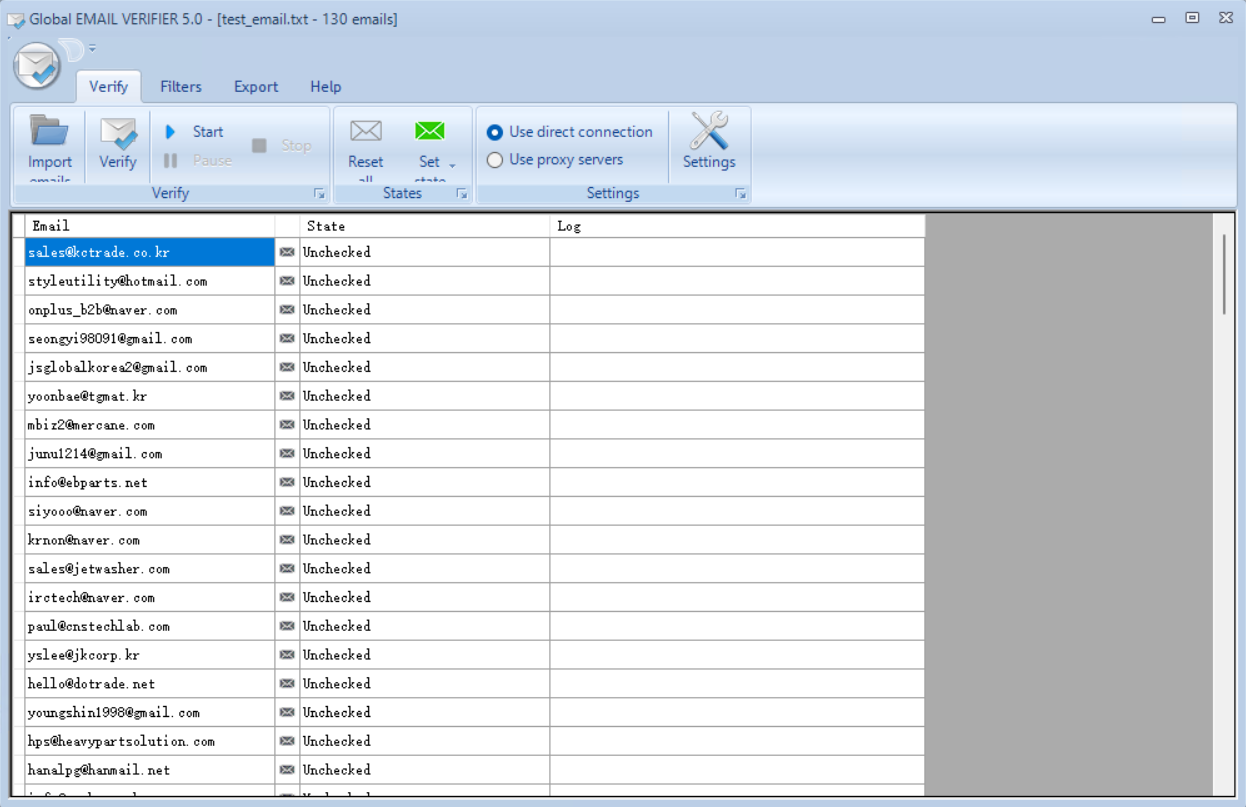Open the Help tab
The image size is (1246, 807).
coord(325,87)
